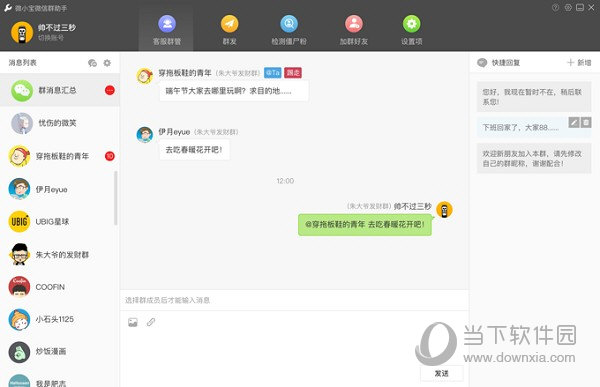Click 伊月eyue avatar in the chat area
This screenshot has width=600, height=387.
[x=145, y=135]
